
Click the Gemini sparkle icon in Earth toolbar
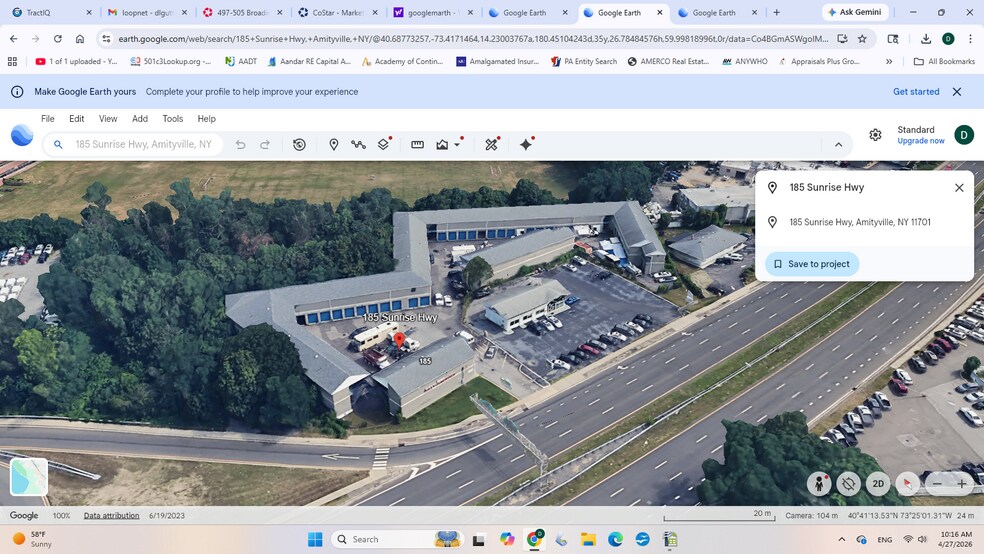point(526,144)
